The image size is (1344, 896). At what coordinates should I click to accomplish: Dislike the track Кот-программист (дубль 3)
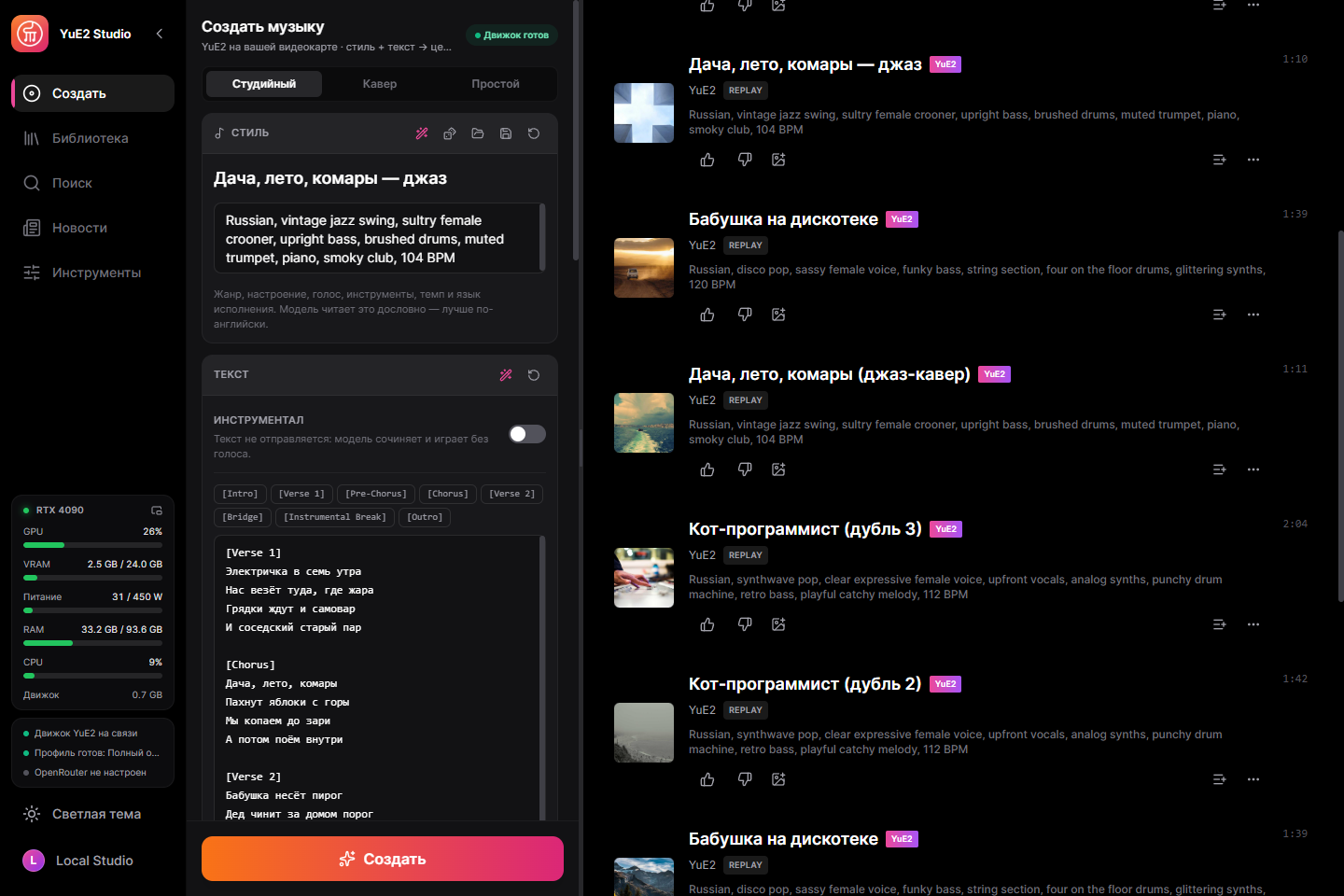click(745, 624)
